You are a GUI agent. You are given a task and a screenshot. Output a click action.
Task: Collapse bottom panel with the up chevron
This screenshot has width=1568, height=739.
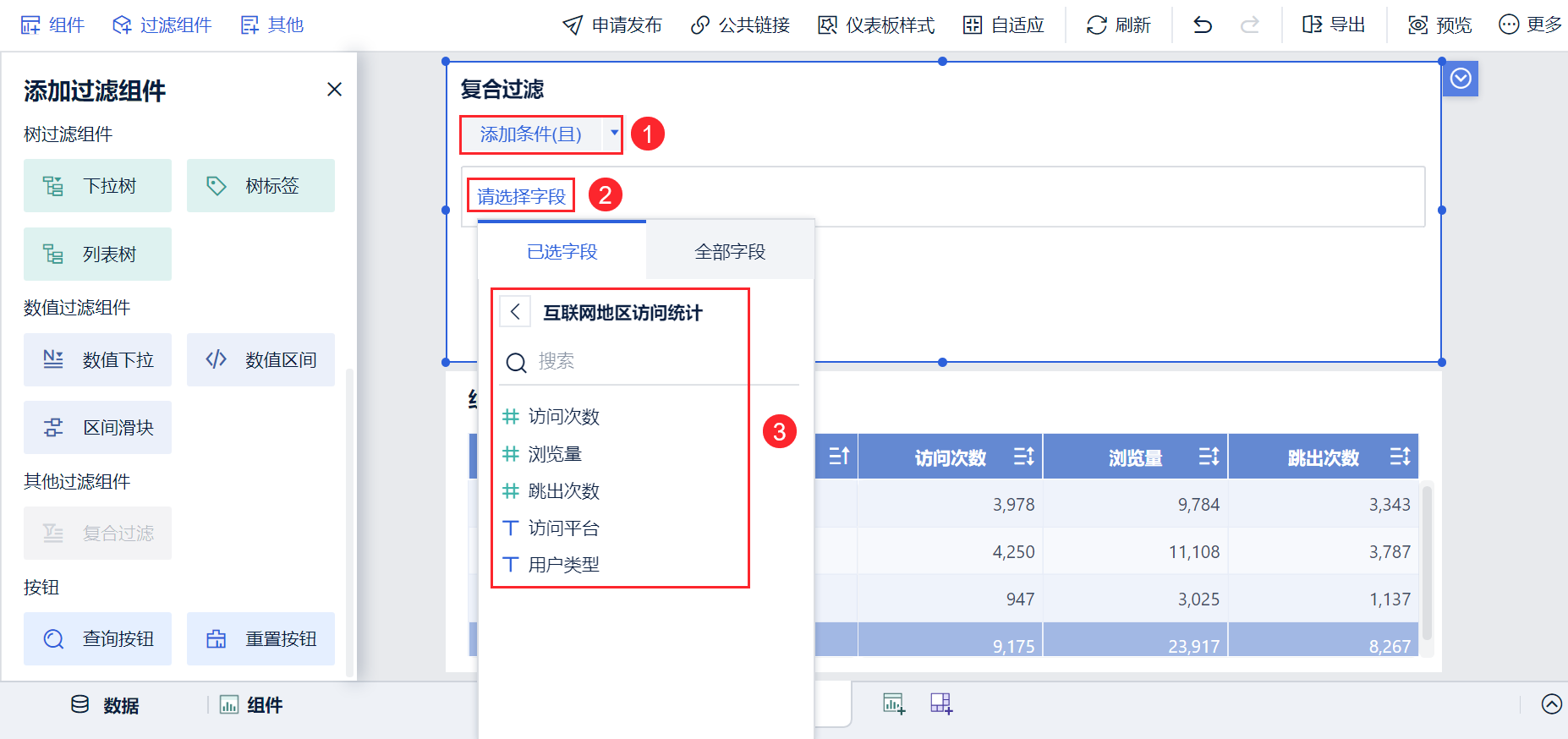[x=1551, y=704]
